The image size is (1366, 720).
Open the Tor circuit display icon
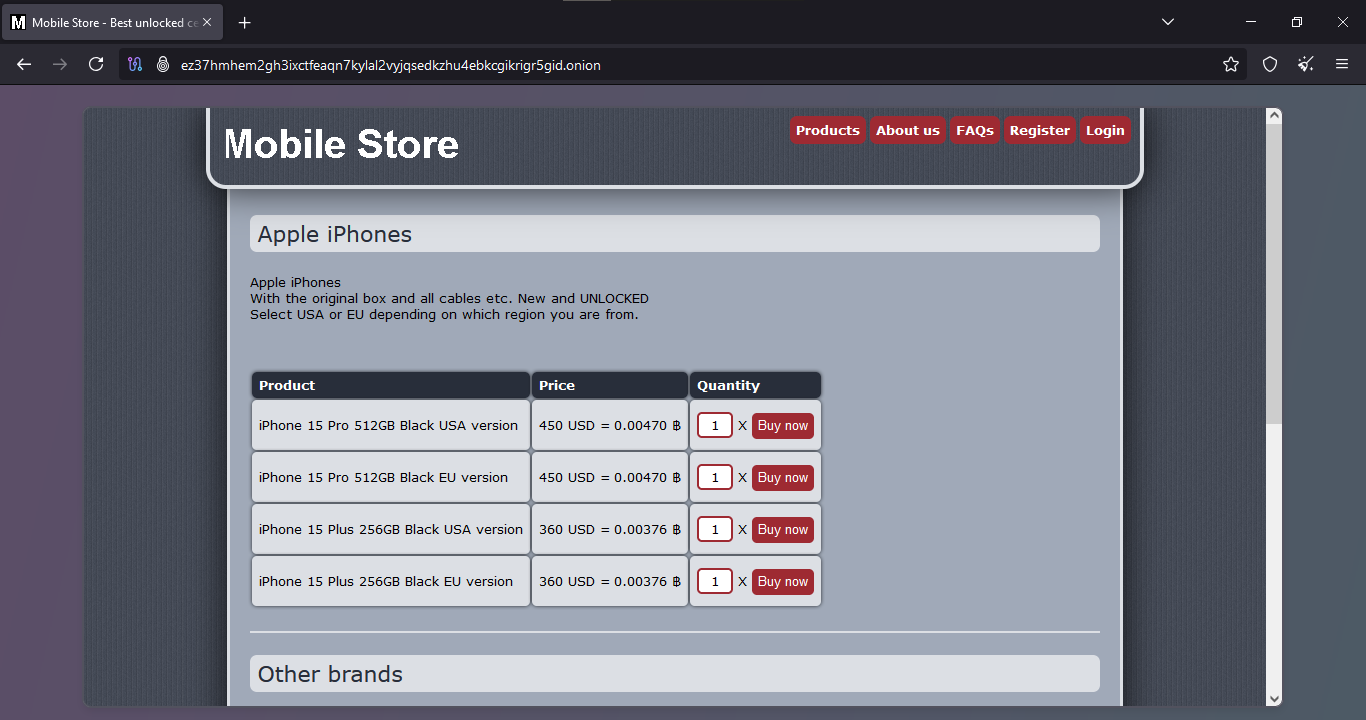point(136,64)
